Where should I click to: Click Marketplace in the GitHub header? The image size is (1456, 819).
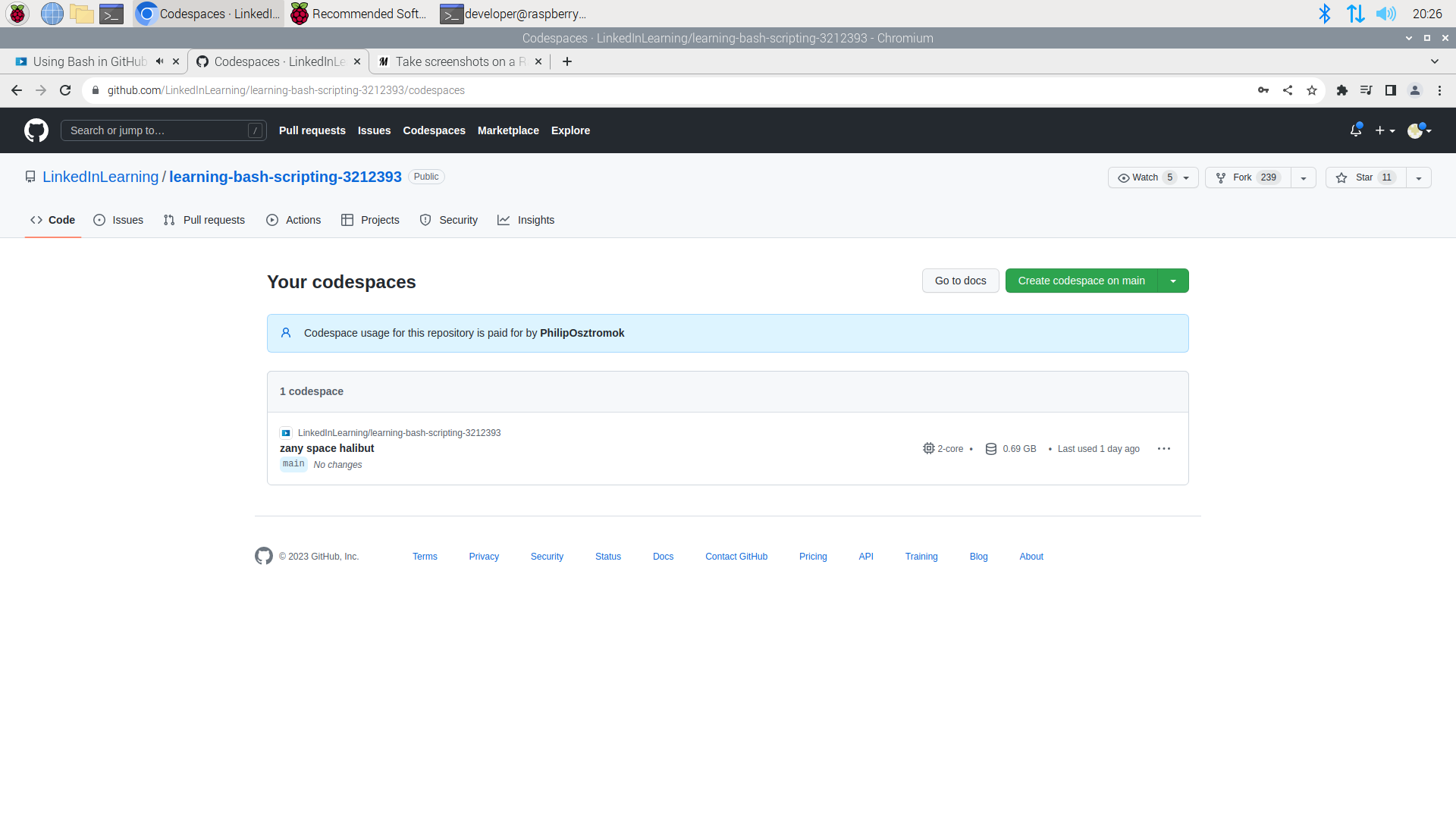[508, 130]
